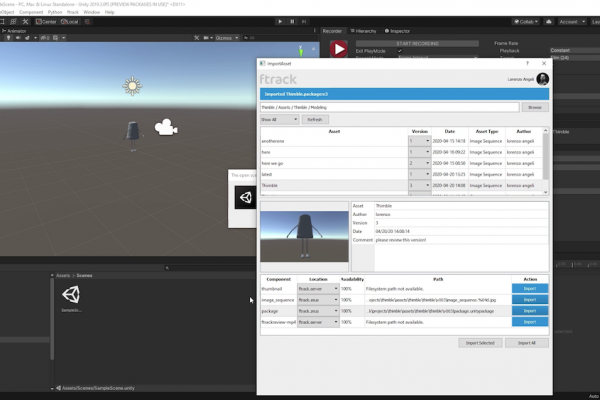Select the latest asset row
Screen dimensions: 600x400
tap(401, 175)
